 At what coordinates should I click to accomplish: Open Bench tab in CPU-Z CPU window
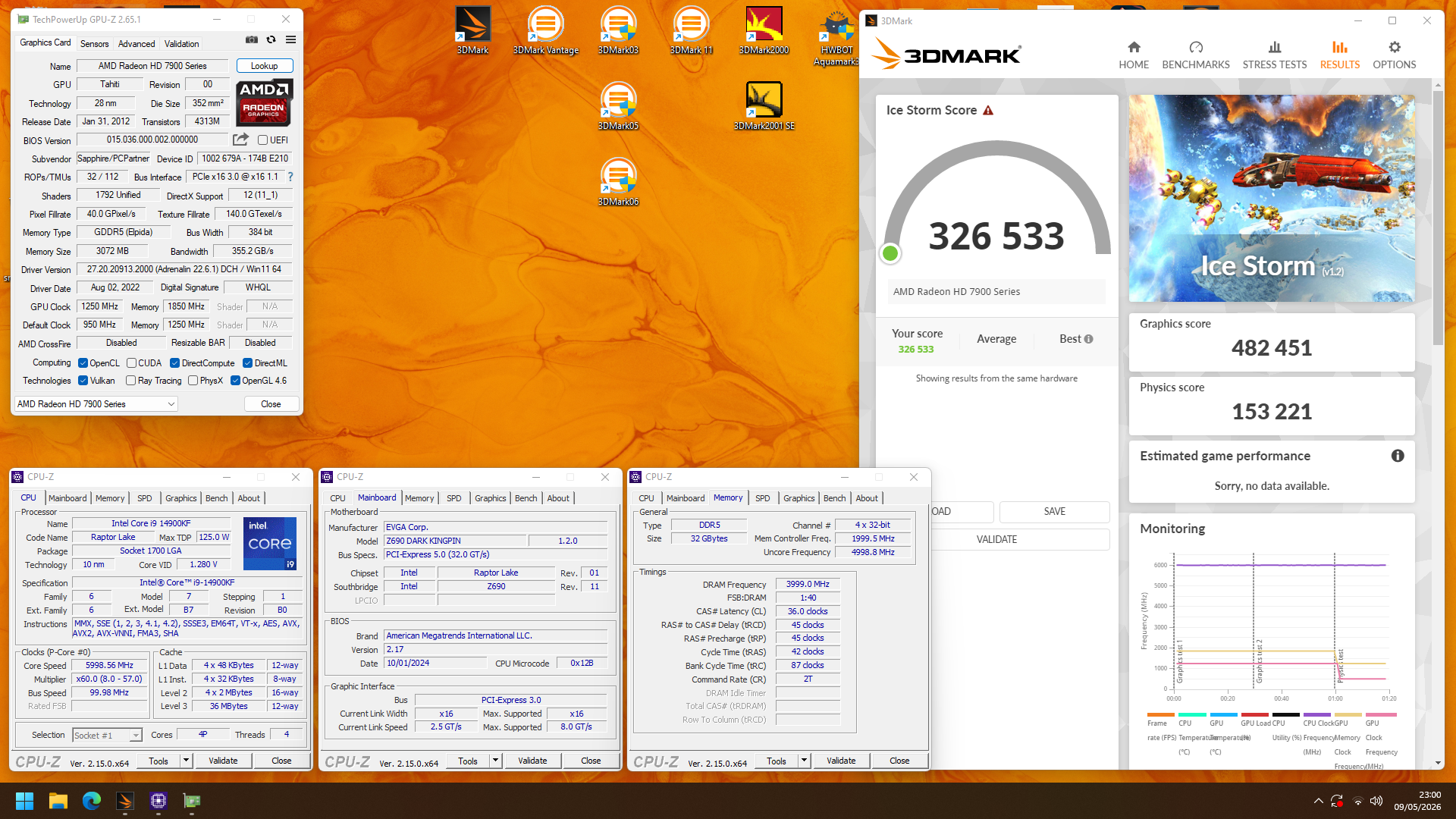point(217,498)
